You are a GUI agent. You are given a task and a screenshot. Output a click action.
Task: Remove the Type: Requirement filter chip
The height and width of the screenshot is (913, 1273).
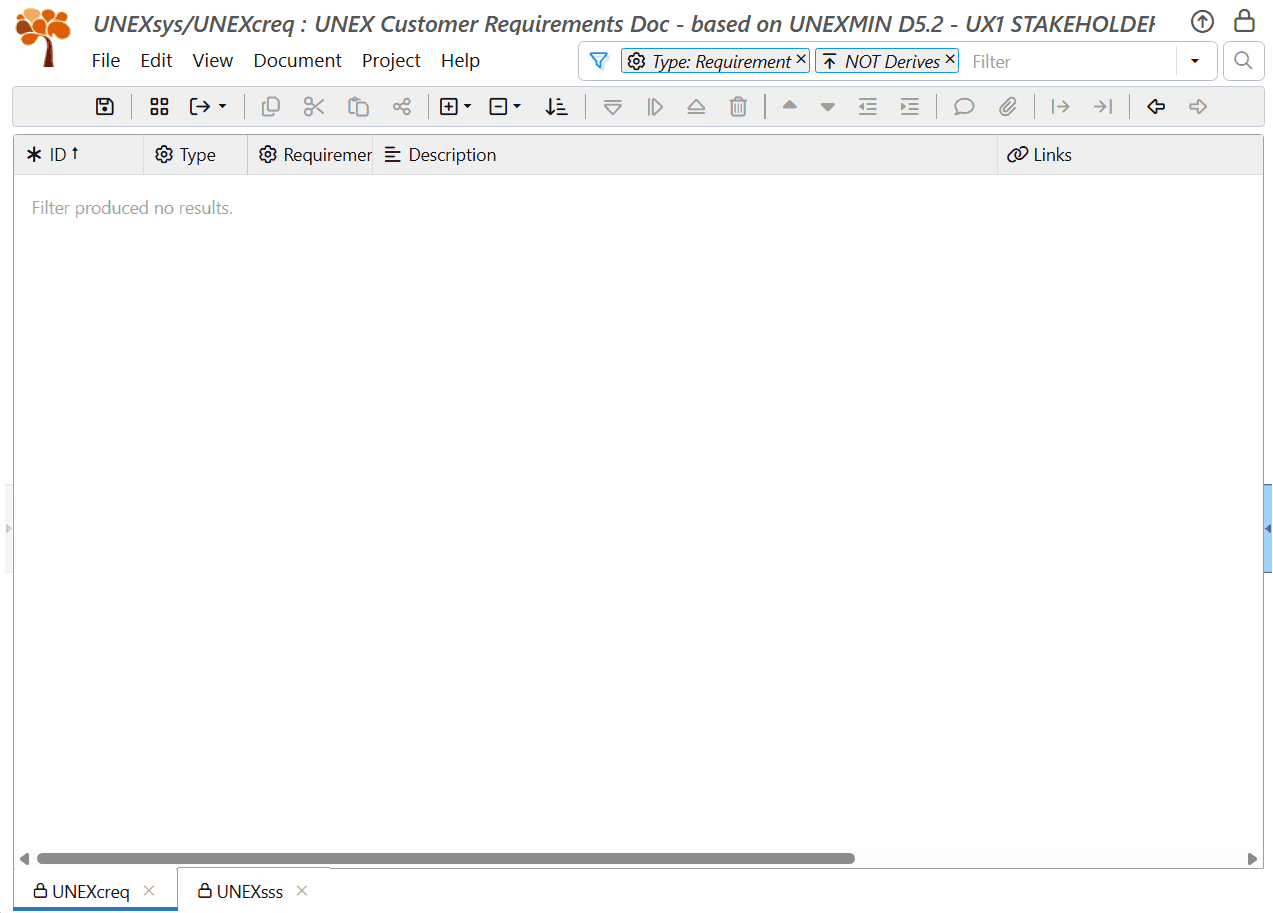(800, 60)
